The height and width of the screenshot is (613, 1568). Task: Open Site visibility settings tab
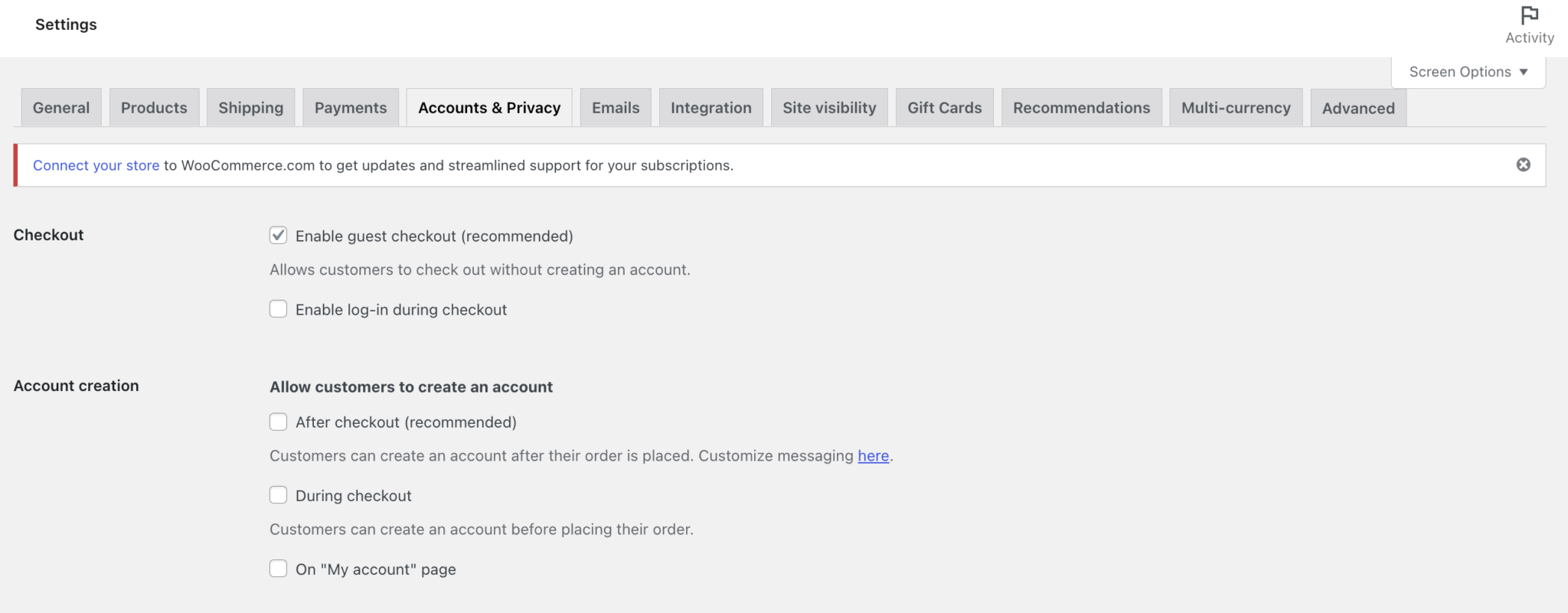829,108
